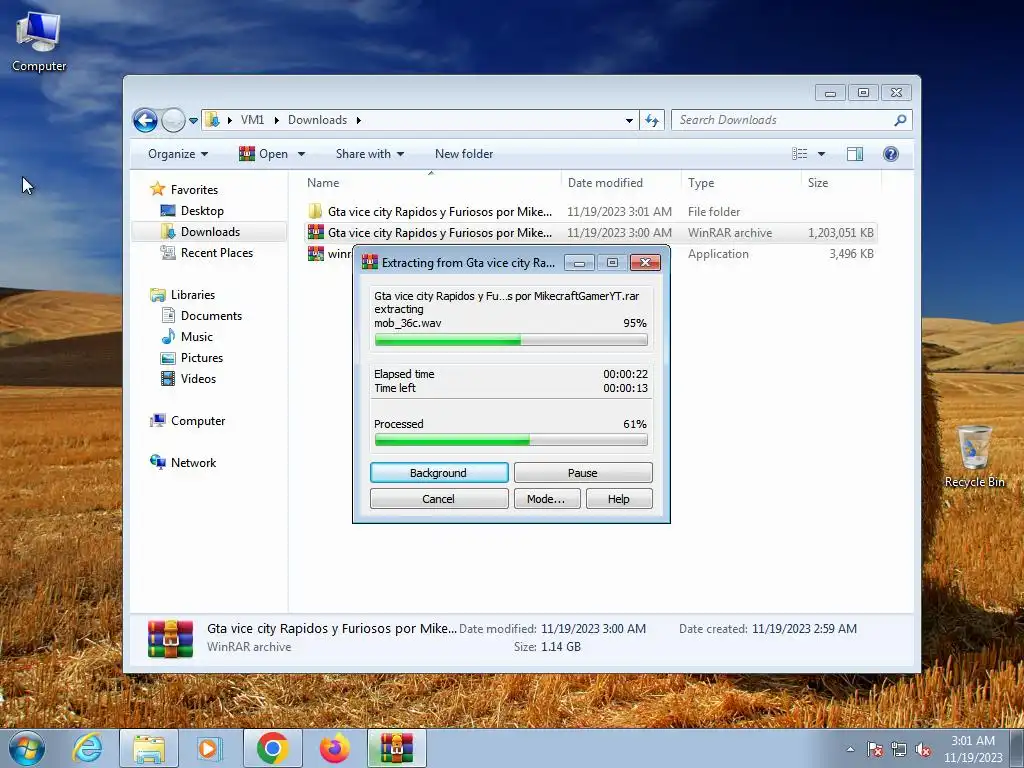Click Downloads in the address breadcrumb
This screenshot has height=768, width=1024.
click(x=317, y=120)
